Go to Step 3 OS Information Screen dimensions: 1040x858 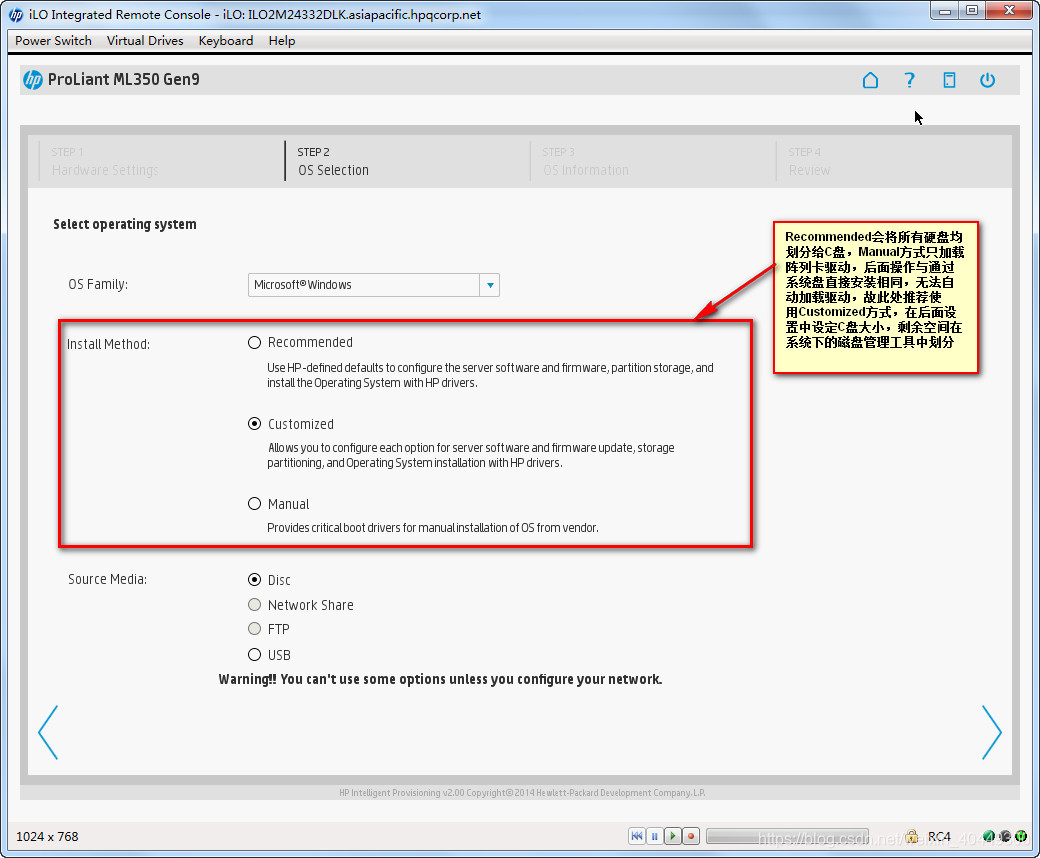[x=585, y=161]
